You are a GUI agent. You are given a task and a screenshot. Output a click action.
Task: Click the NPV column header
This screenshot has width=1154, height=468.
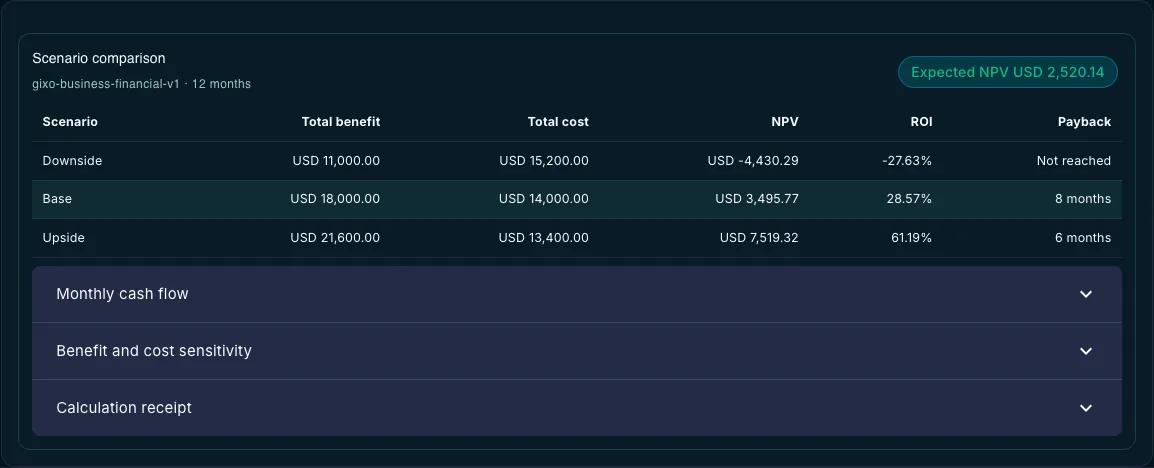(785, 122)
